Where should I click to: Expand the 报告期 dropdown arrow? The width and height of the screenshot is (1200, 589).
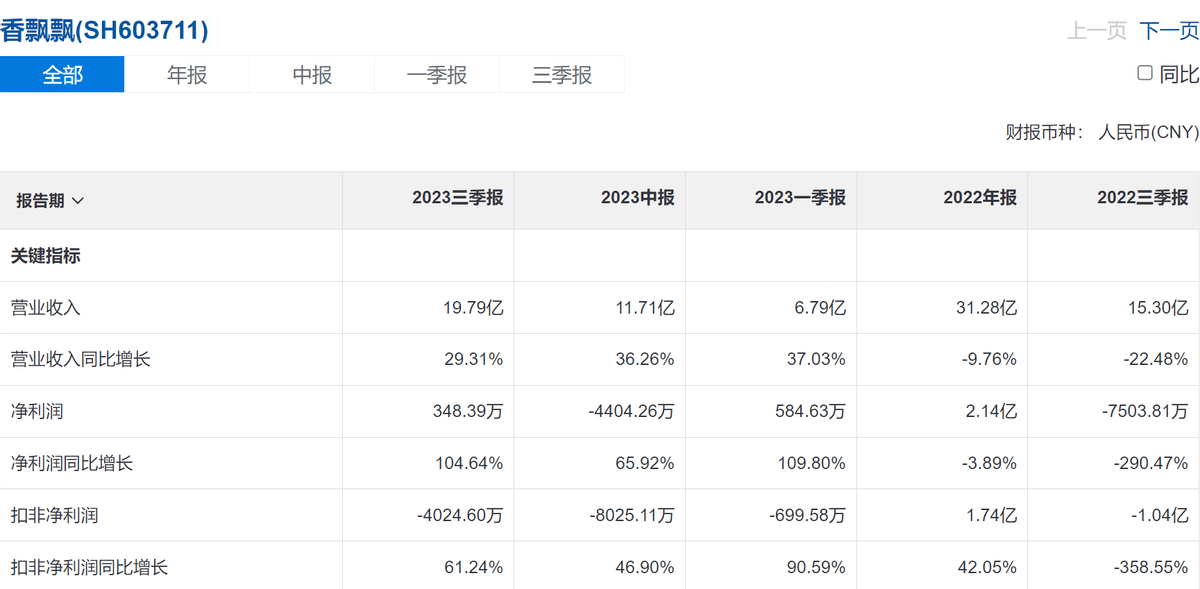pyautogui.click(x=78, y=201)
